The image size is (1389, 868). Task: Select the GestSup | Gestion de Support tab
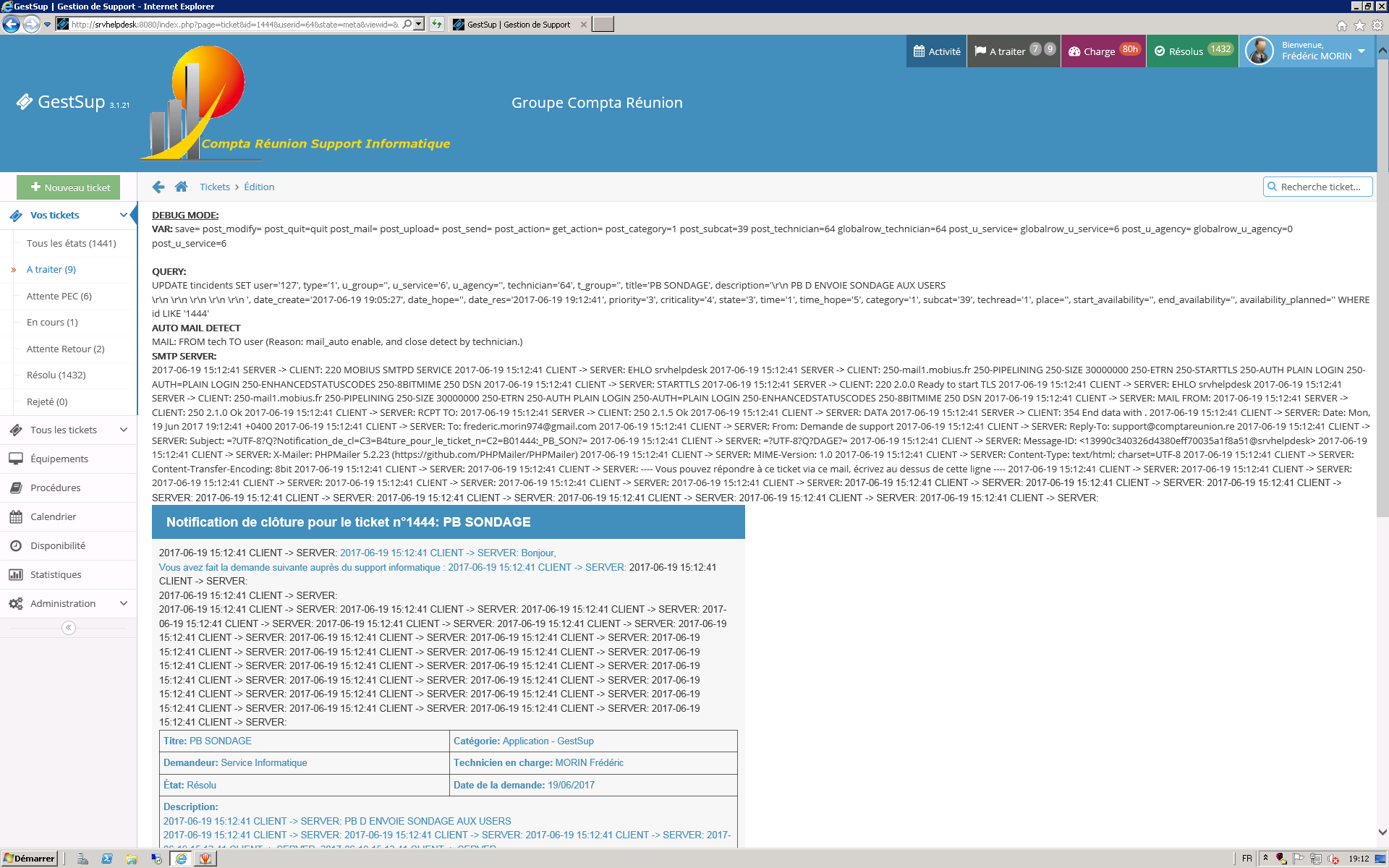click(x=518, y=25)
